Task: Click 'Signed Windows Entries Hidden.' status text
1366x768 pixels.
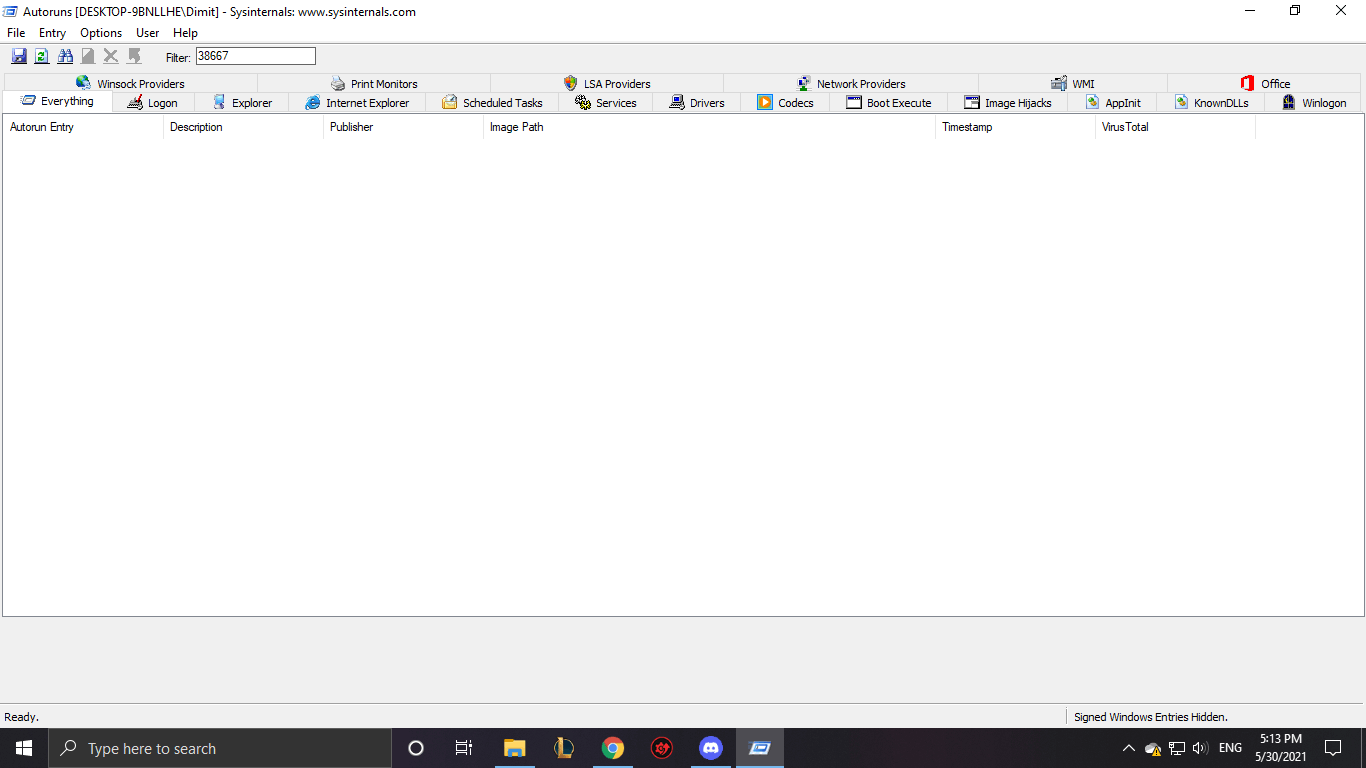Action: tap(1151, 717)
